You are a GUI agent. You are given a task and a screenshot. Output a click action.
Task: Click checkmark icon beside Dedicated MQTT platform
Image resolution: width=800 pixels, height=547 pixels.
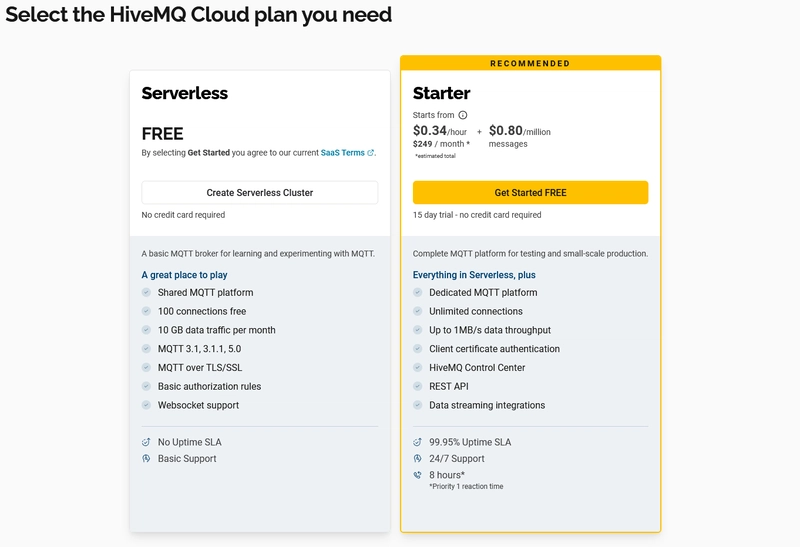[x=417, y=292]
